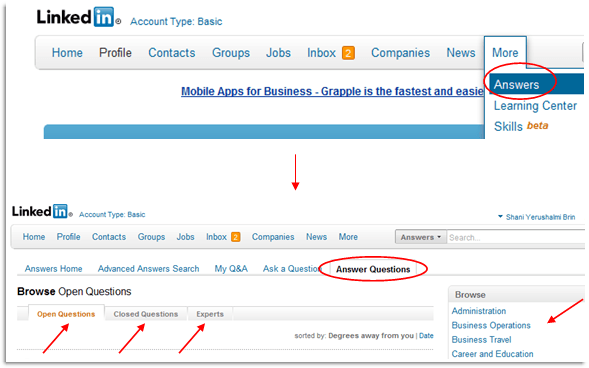Browse the Business Travel category
The image size is (589, 368).
482,339
